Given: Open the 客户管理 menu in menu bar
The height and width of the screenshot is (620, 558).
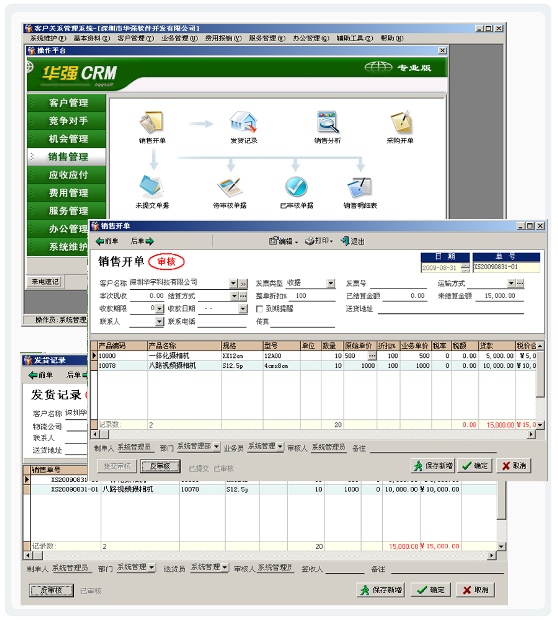Looking at the screenshot, I should coord(135,38).
